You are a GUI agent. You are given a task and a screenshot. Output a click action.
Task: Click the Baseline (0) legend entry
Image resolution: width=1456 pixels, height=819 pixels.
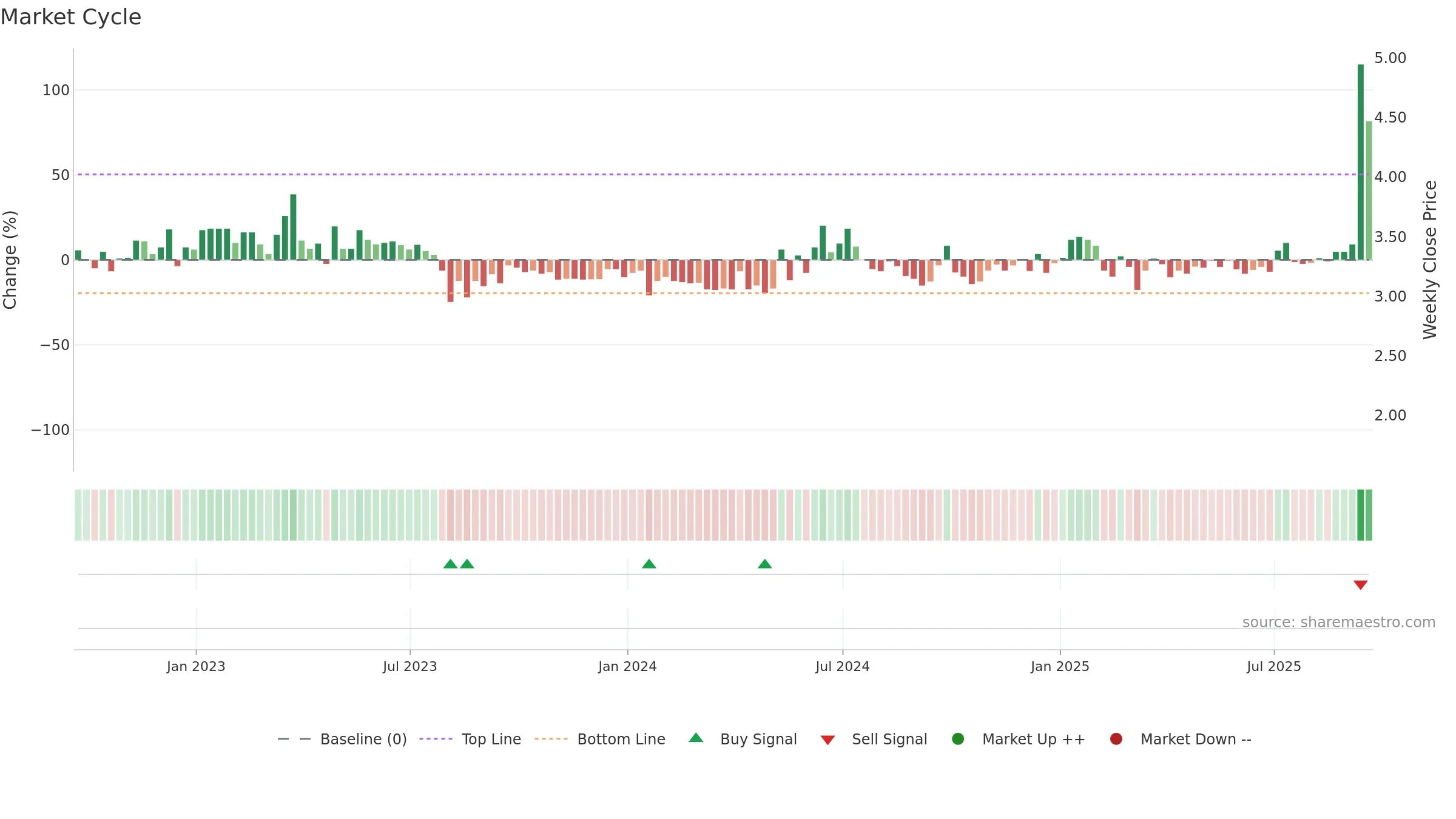click(x=342, y=739)
